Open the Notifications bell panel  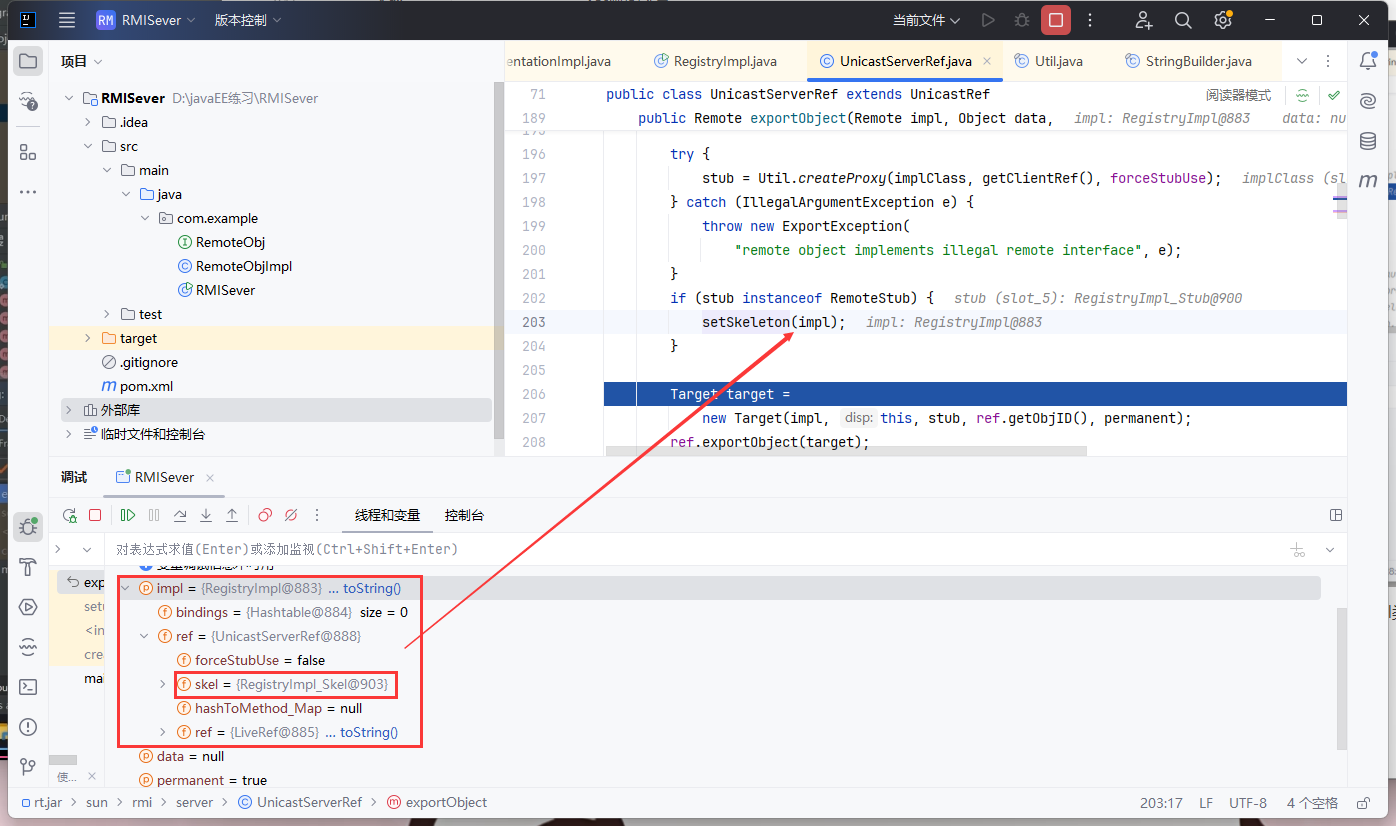(x=1367, y=61)
